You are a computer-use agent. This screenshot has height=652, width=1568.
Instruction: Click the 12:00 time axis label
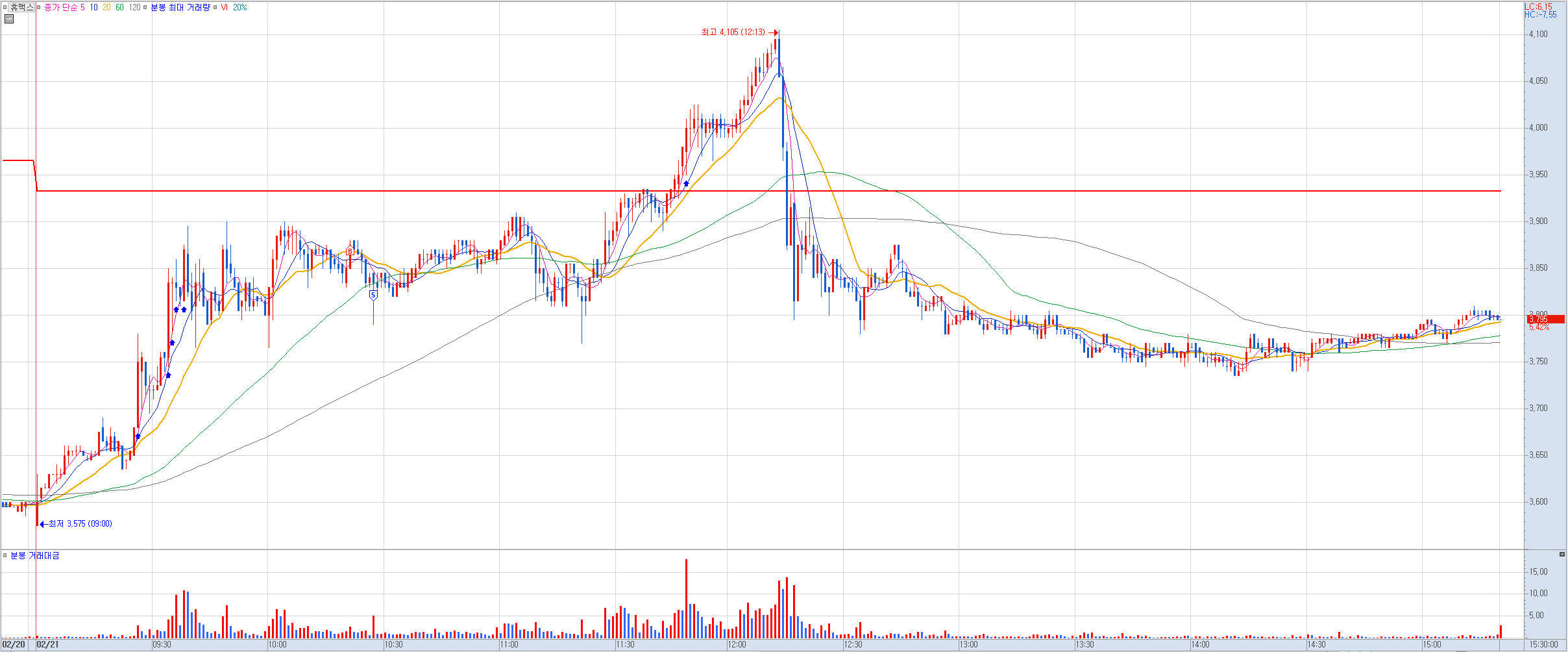(x=737, y=644)
